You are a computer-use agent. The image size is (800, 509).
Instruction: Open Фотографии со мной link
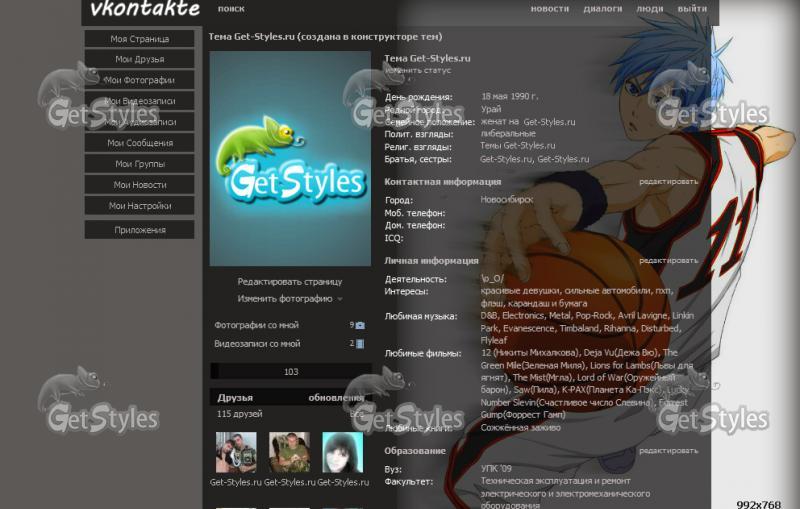[x=257, y=325]
